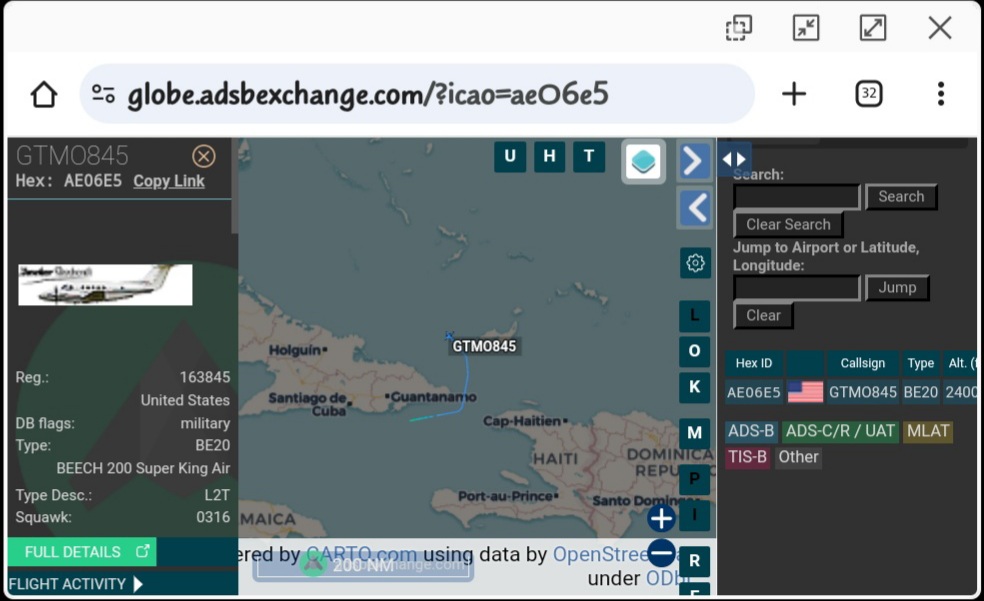Image resolution: width=984 pixels, height=601 pixels.
Task: Click the TIS-B source legend label
Action: (747, 457)
